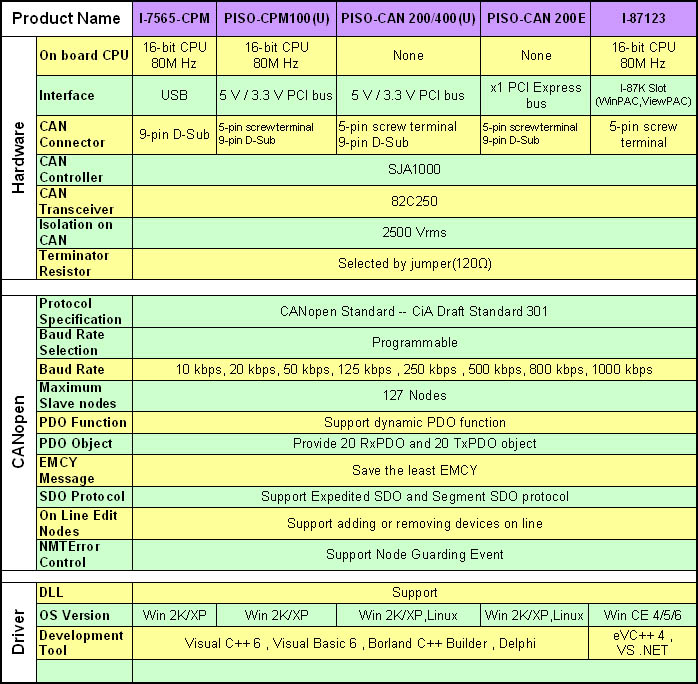Click 'CANopen Standard -- CiA Draft Standard 301'
The image size is (698, 684).
(414, 312)
